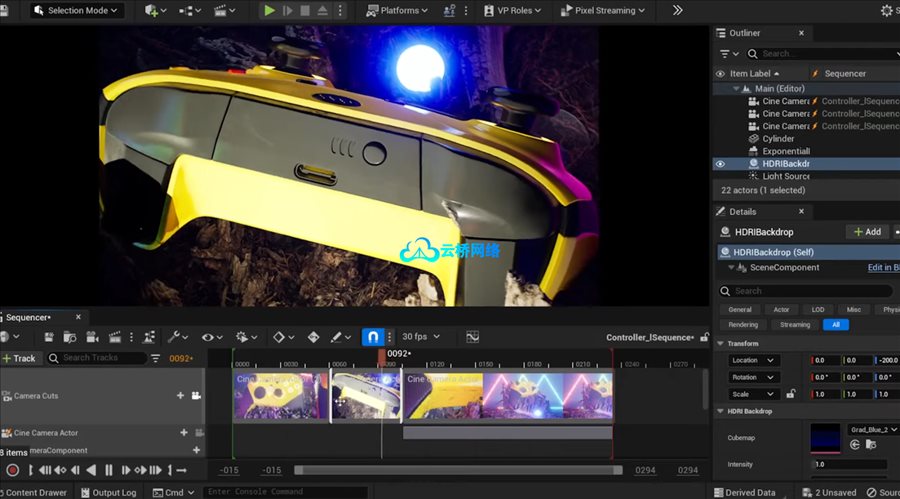This screenshot has height=499, width=900.
Task: Click the Sequencer snapping magnet icon
Action: [x=372, y=337]
